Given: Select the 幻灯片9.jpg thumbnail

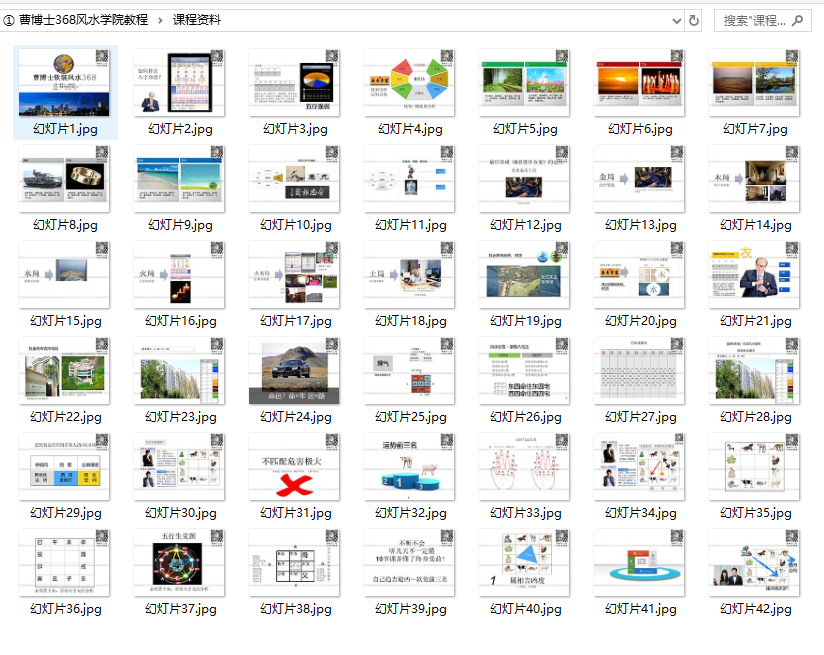Looking at the screenshot, I should click(x=179, y=179).
